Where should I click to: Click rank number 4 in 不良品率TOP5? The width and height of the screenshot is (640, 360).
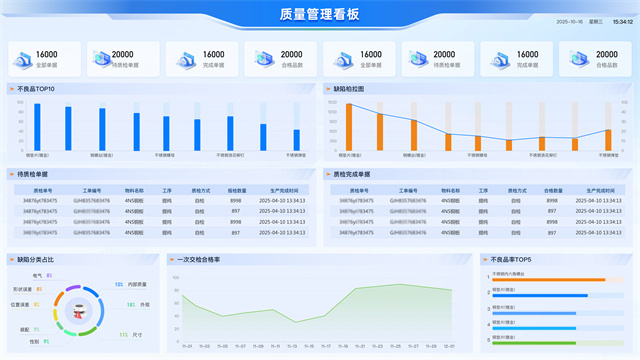pos(488,324)
